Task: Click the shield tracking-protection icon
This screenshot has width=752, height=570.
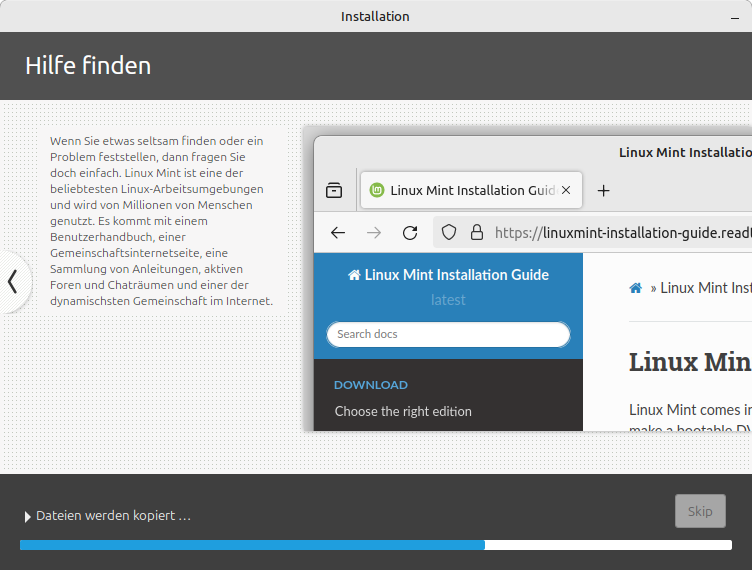Action: point(448,233)
